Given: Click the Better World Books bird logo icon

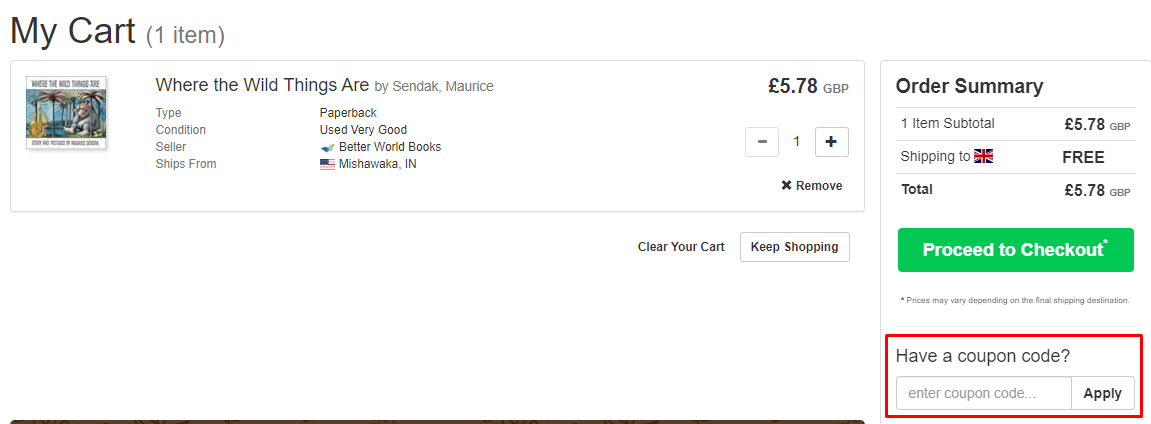Looking at the screenshot, I should point(327,147).
